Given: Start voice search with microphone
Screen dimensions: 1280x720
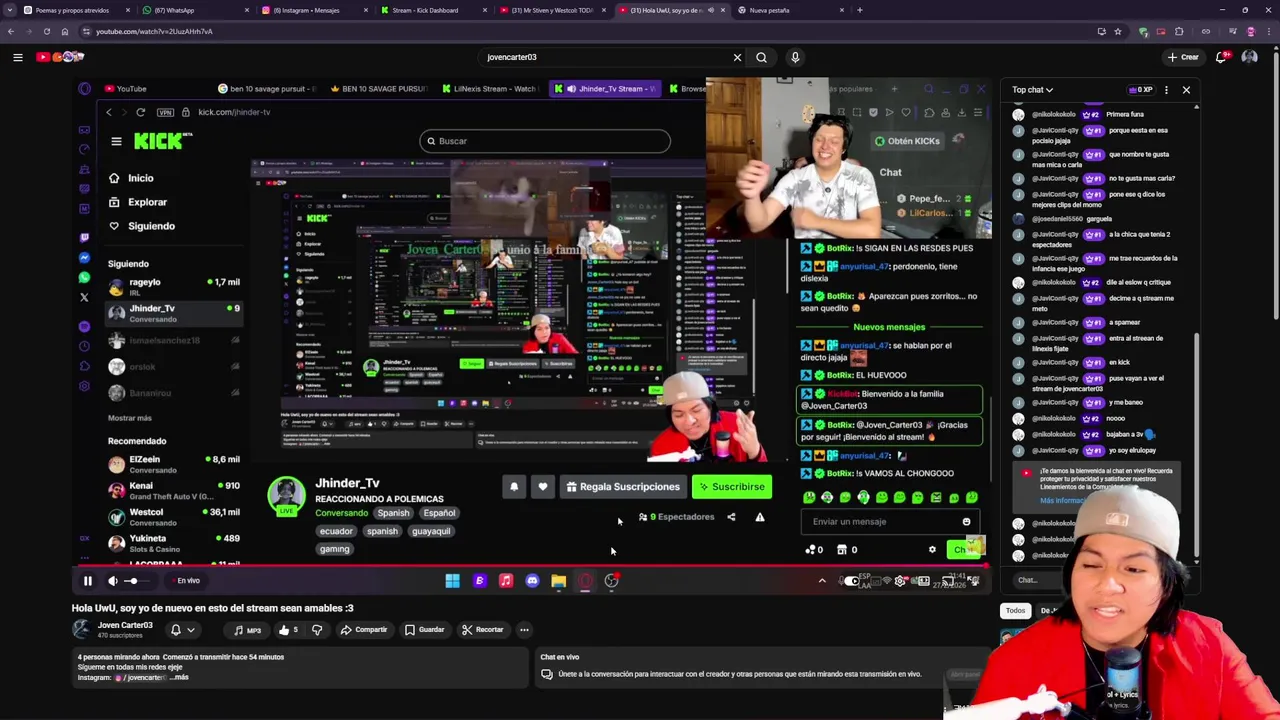Looking at the screenshot, I should [x=795, y=57].
